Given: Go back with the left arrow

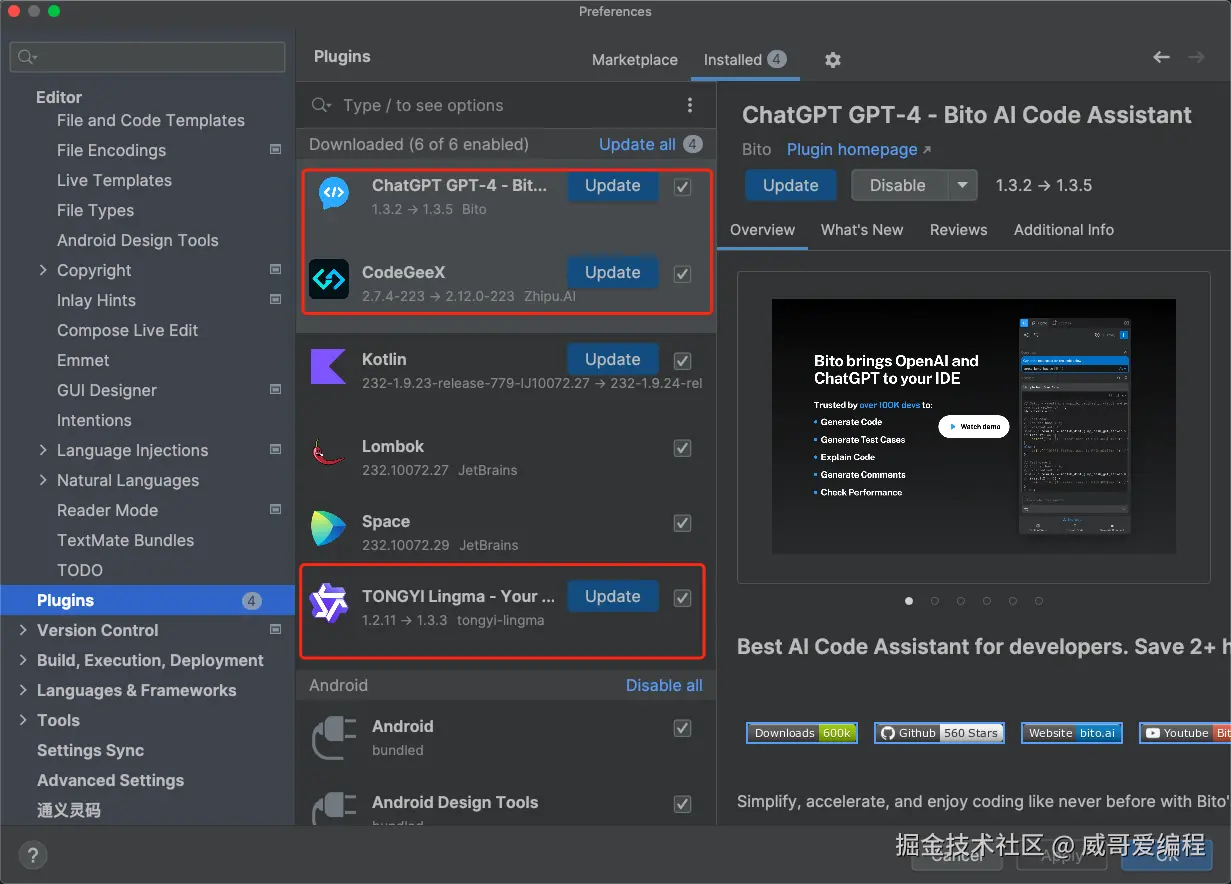Looking at the screenshot, I should [1161, 58].
